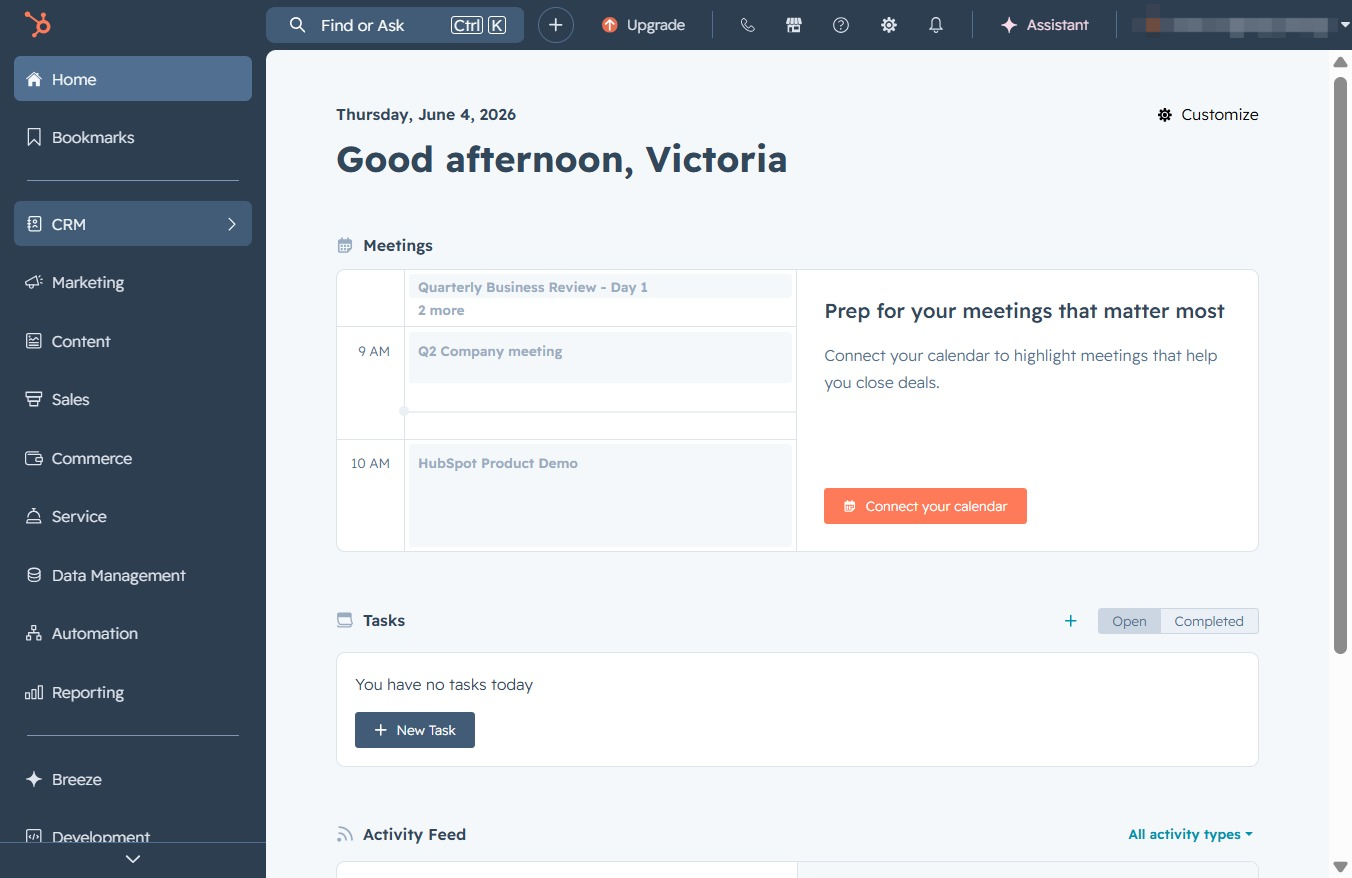Open the notifications bell icon

pos(936,25)
